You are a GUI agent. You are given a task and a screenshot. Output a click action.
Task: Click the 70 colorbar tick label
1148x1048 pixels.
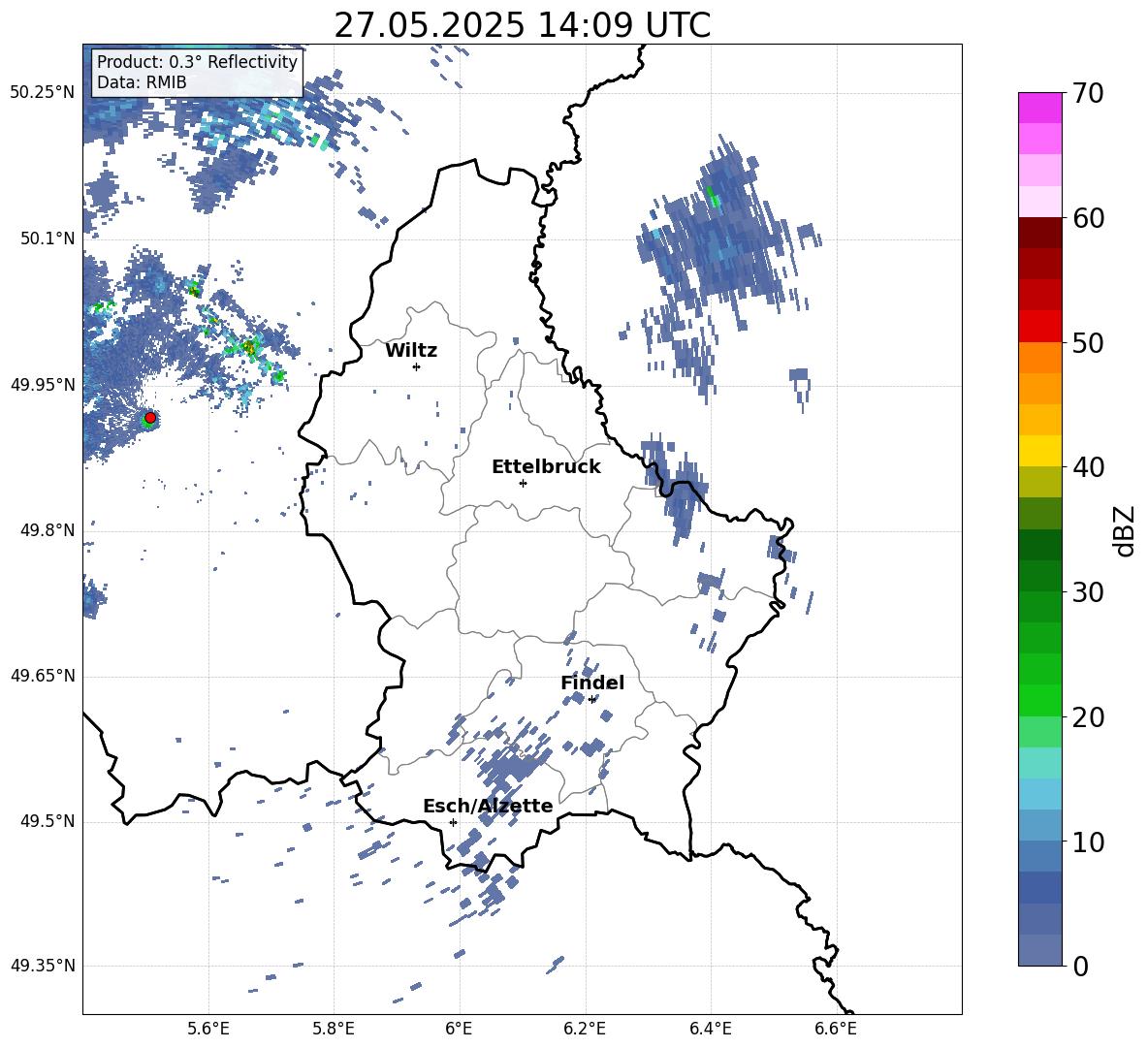pyautogui.click(x=1088, y=93)
